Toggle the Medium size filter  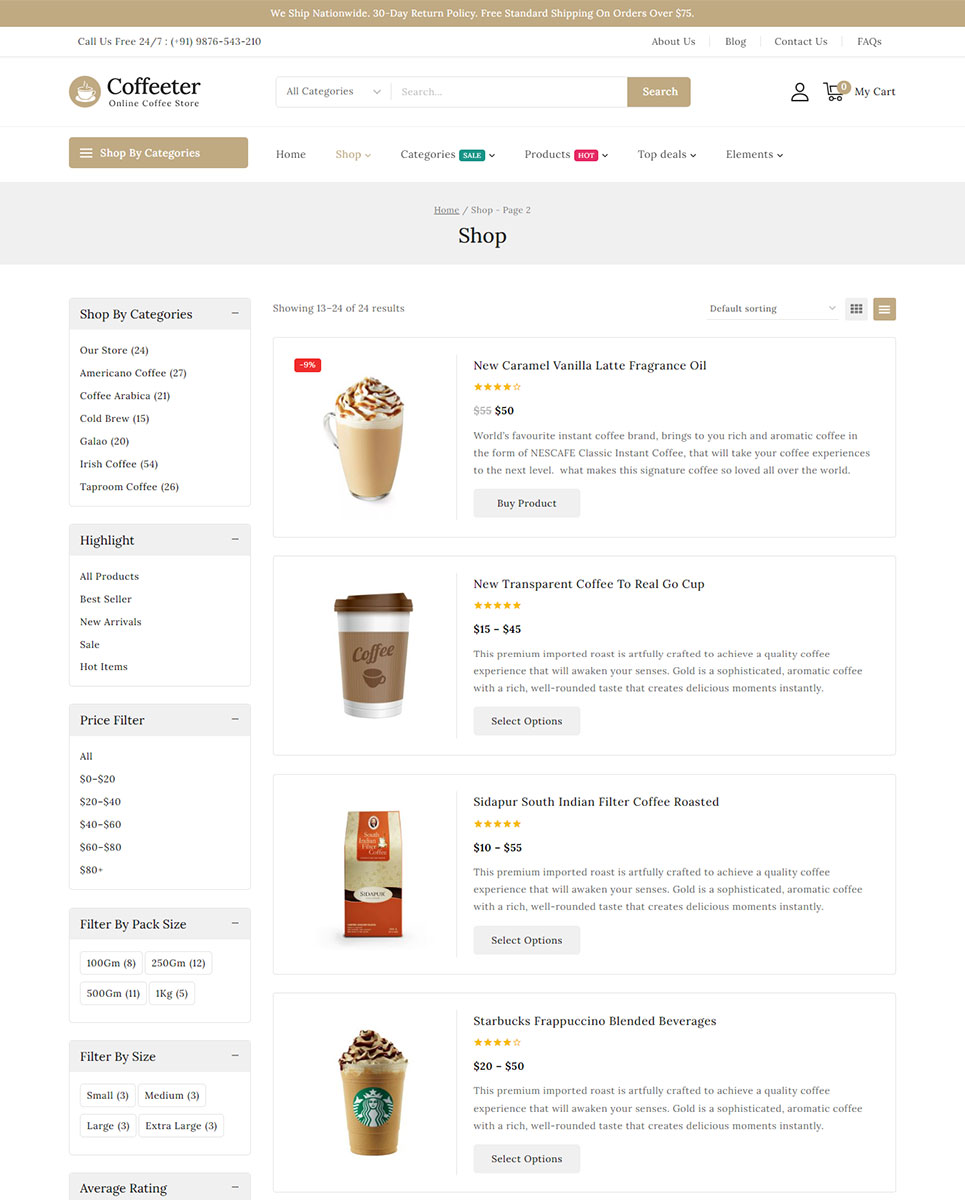[x=171, y=1096]
